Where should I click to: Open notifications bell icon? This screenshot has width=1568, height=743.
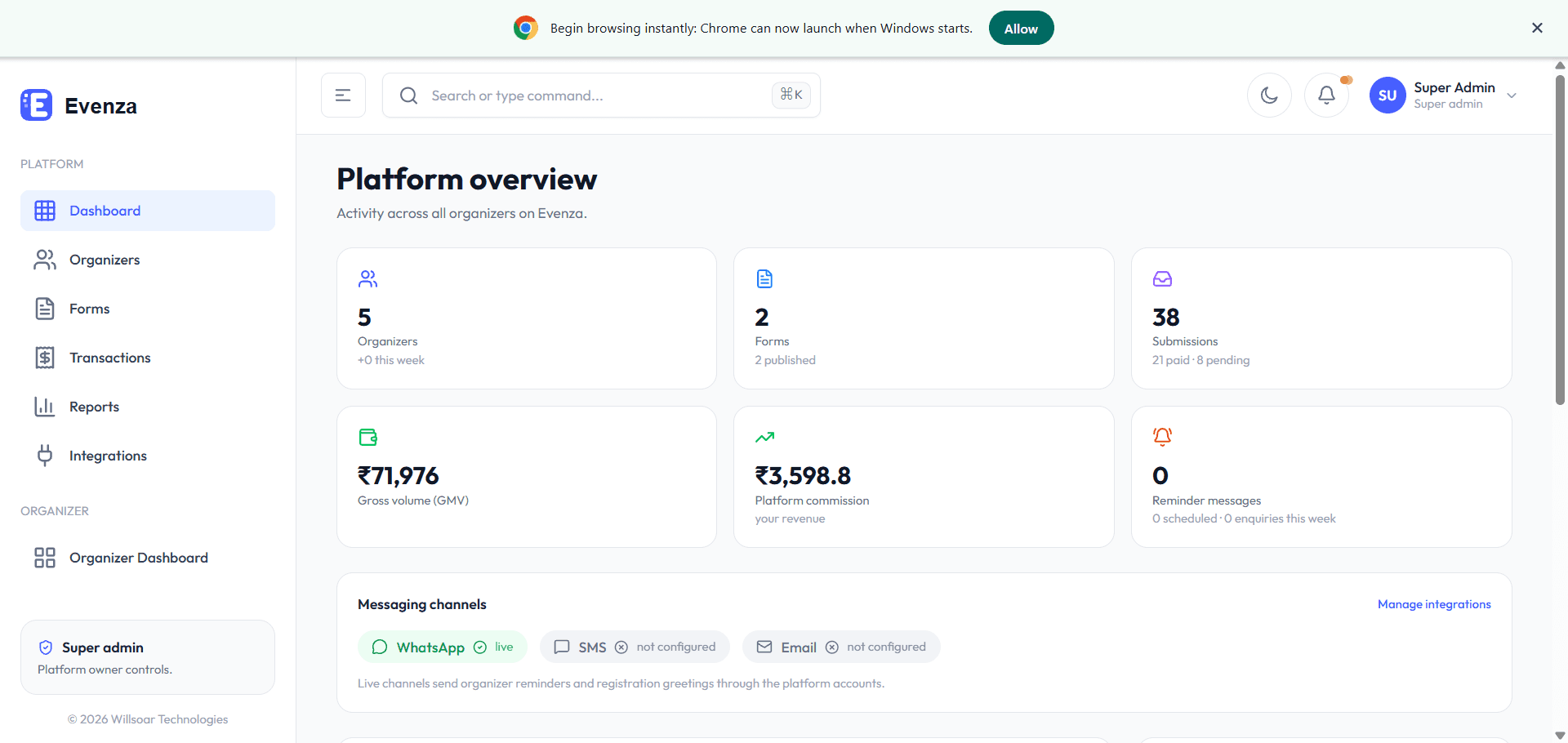[1326, 96]
